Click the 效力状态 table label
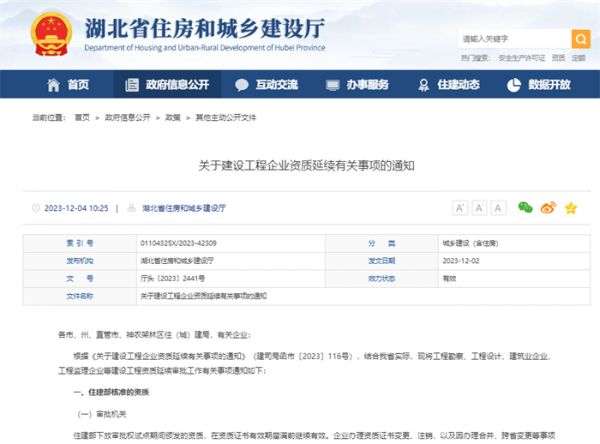The image size is (600, 444). pyautogui.click(x=382, y=278)
